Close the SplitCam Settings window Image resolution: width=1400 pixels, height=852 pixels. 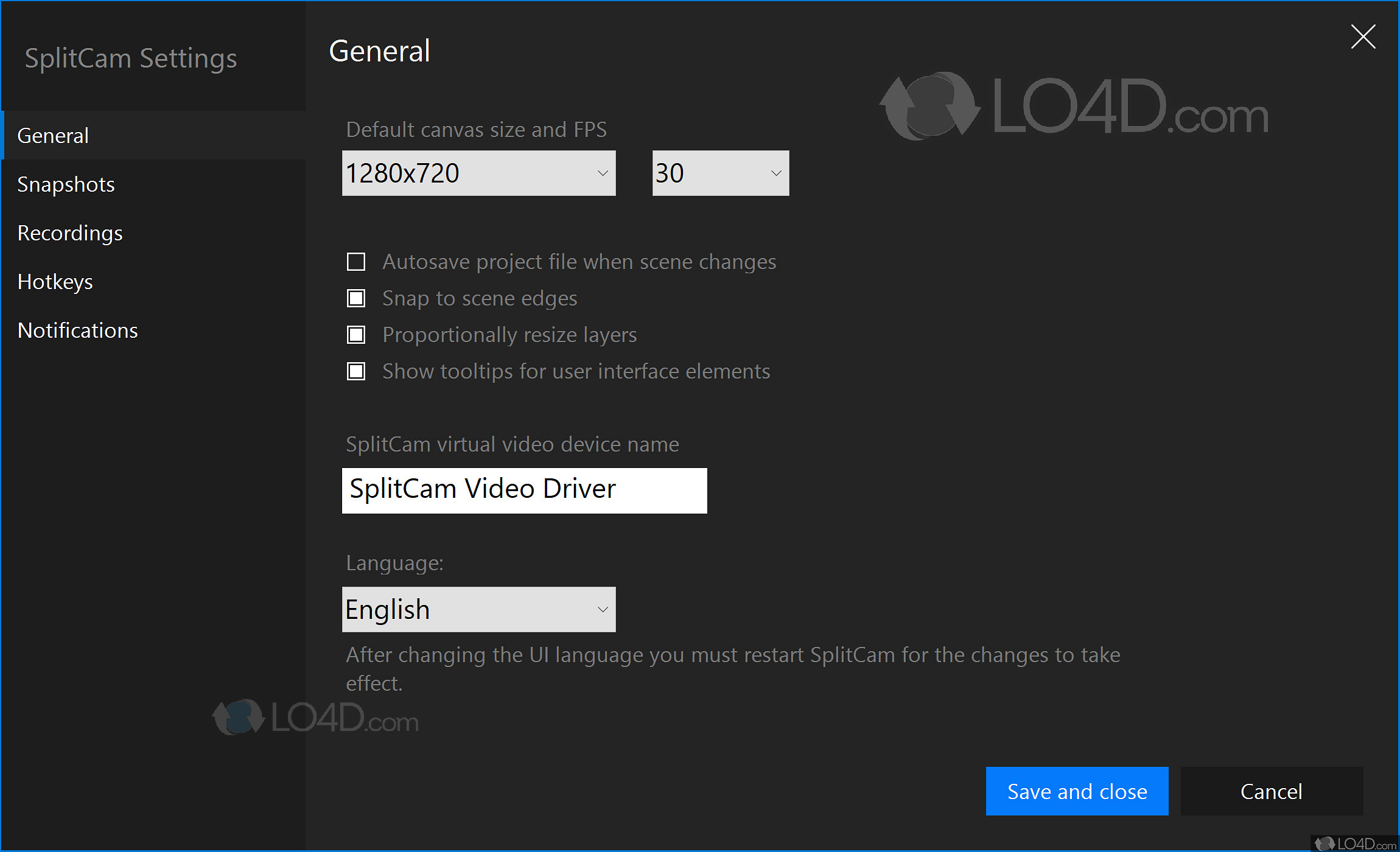1363,37
